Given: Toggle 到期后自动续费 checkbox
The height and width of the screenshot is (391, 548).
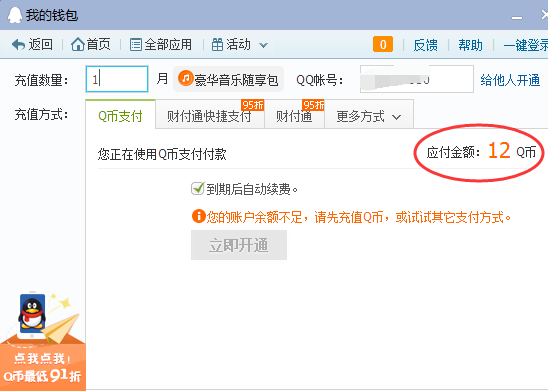Looking at the screenshot, I should click(x=197, y=189).
